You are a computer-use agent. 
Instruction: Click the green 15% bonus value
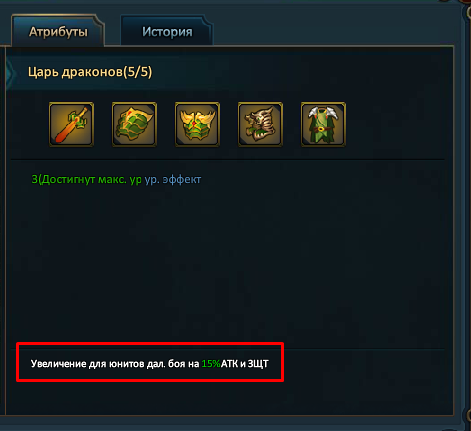[x=211, y=364]
